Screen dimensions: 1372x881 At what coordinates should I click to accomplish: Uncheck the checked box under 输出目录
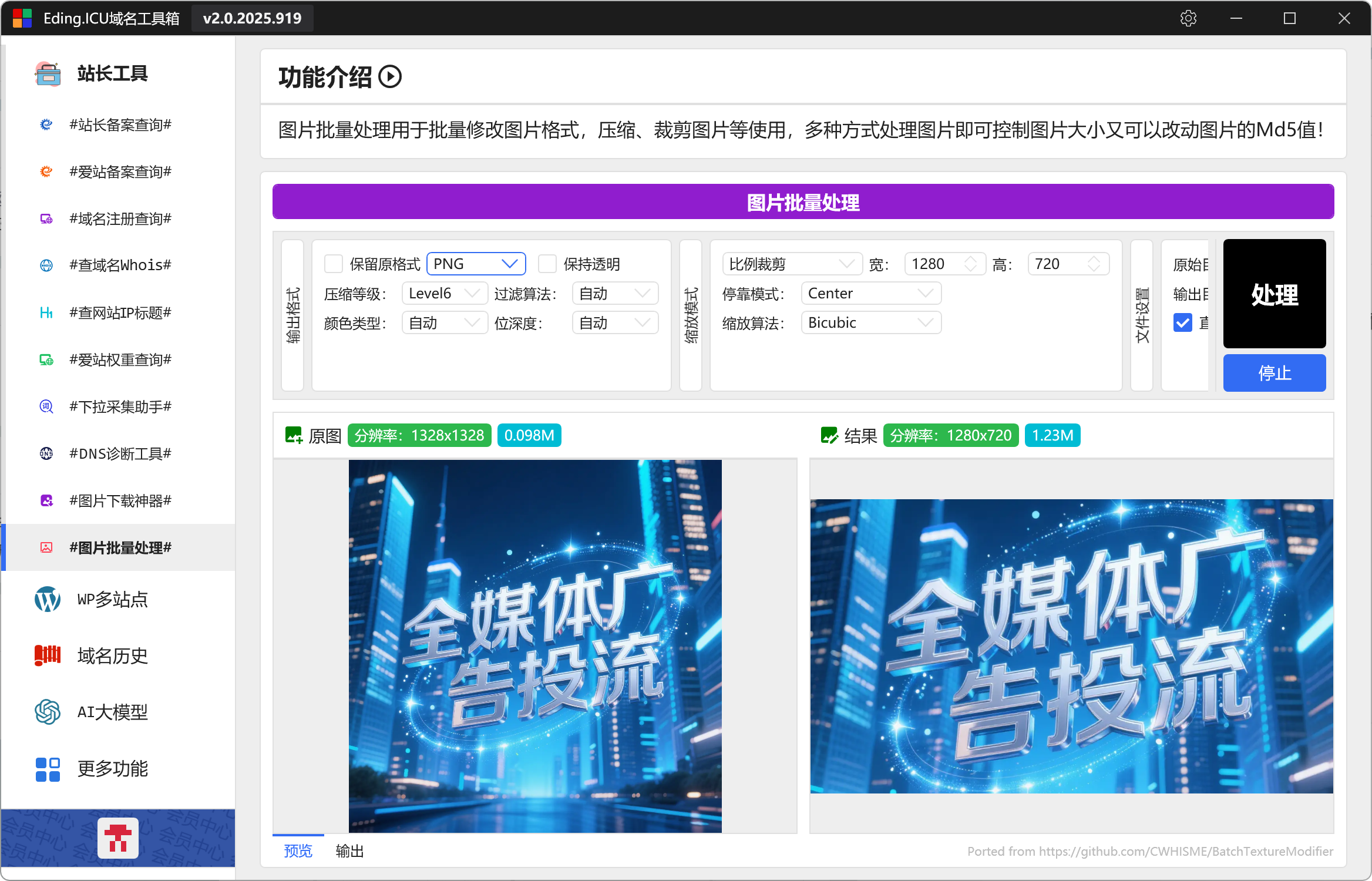(x=1182, y=322)
